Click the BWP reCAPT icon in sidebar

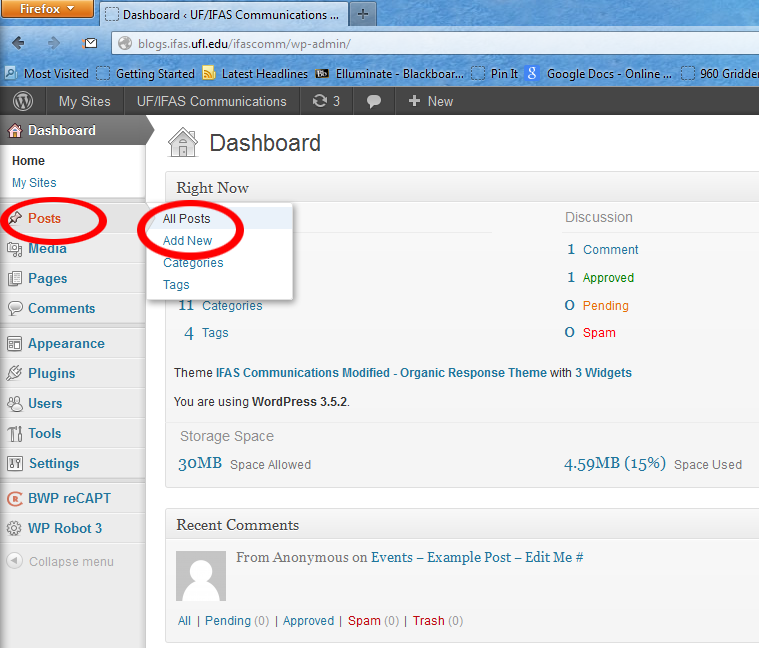(15, 498)
